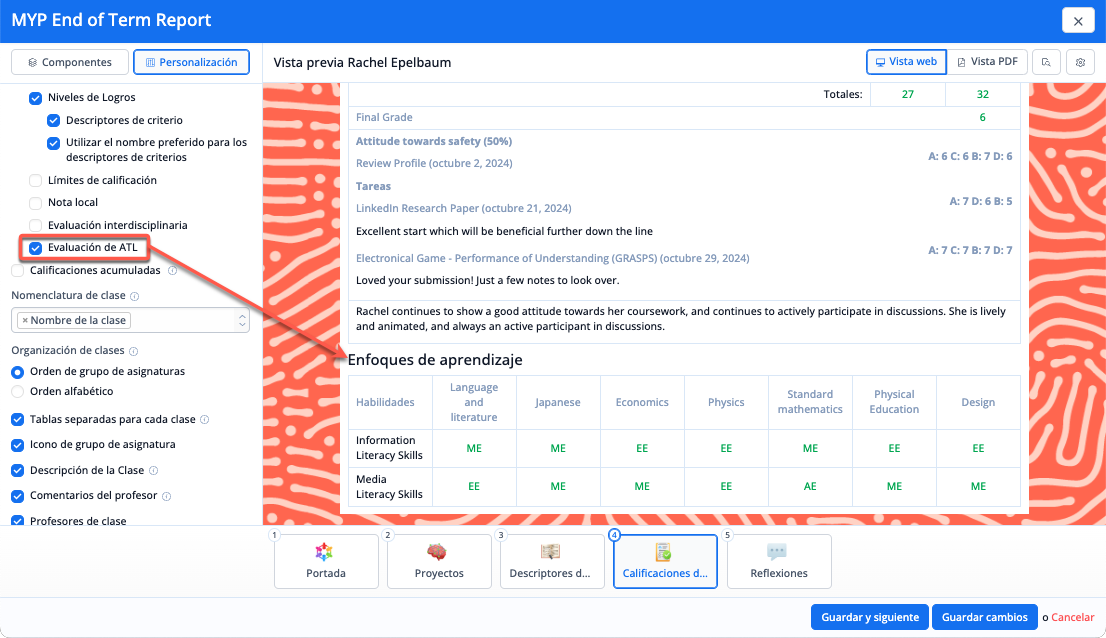
Task: Remove the Nombre de la clase tag
Action: tap(24, 321)
